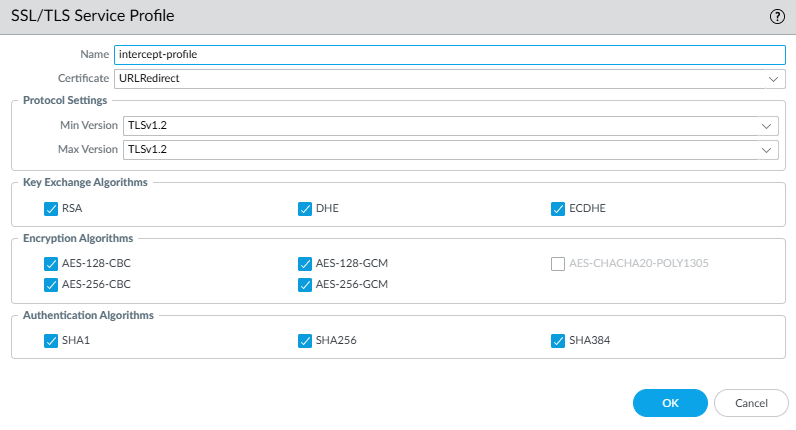
Task: Open the Min Version dropdown
Action: (766, 126)
